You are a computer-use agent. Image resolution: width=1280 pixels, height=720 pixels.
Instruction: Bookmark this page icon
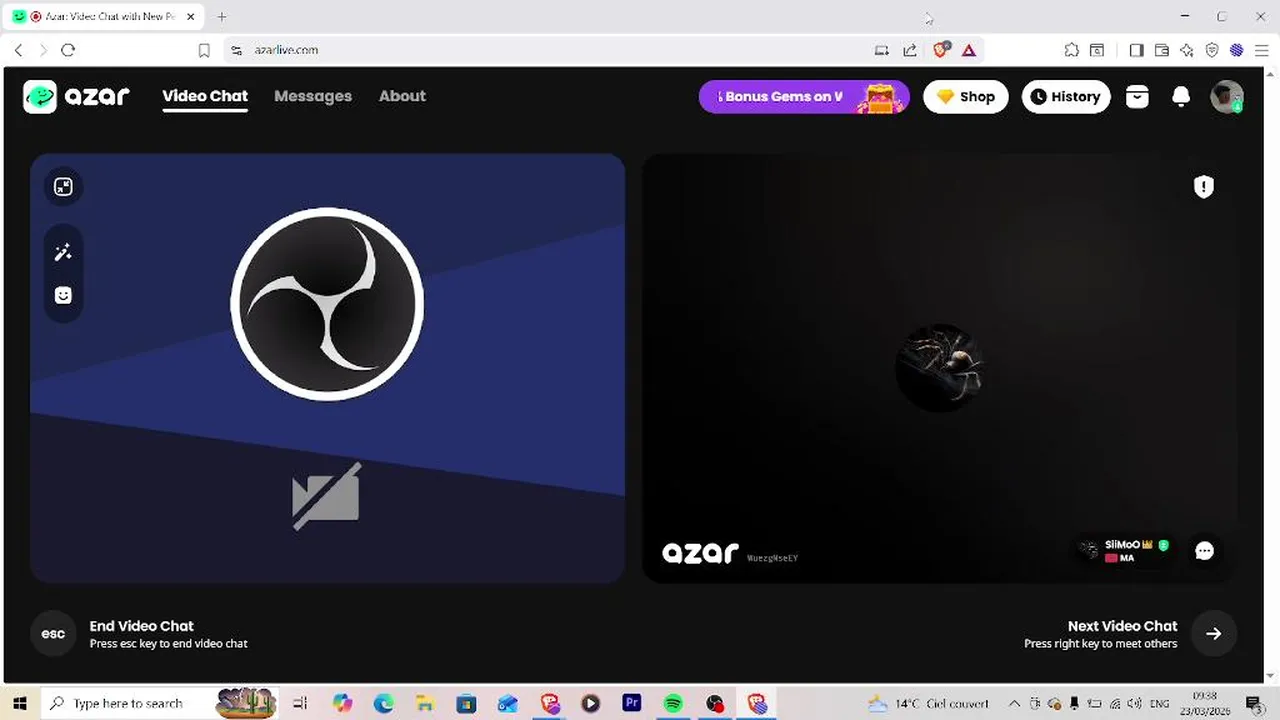[x=204, y=50]
